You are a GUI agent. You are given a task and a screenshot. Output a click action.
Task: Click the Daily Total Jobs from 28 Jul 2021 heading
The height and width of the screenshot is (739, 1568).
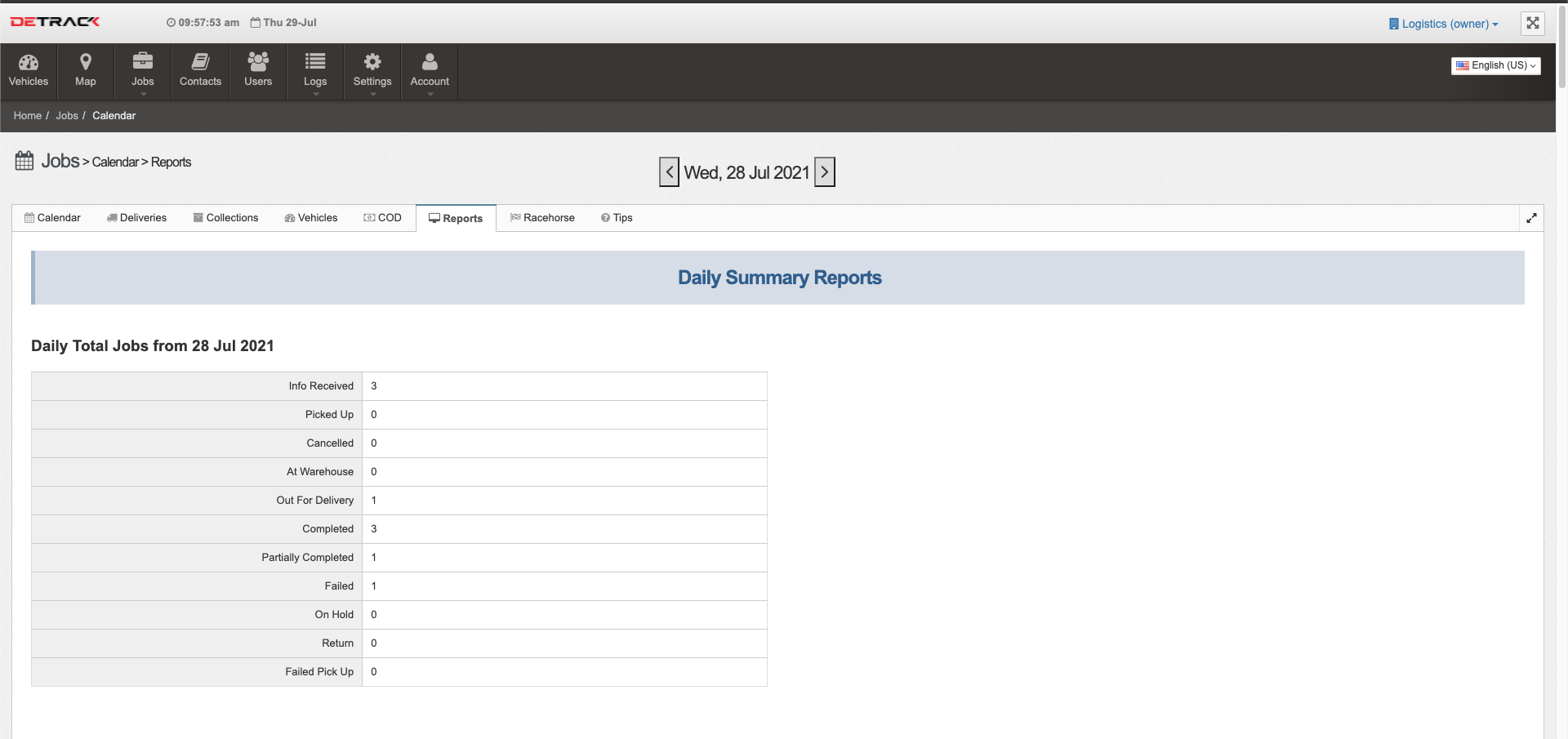tap(153, 346)
